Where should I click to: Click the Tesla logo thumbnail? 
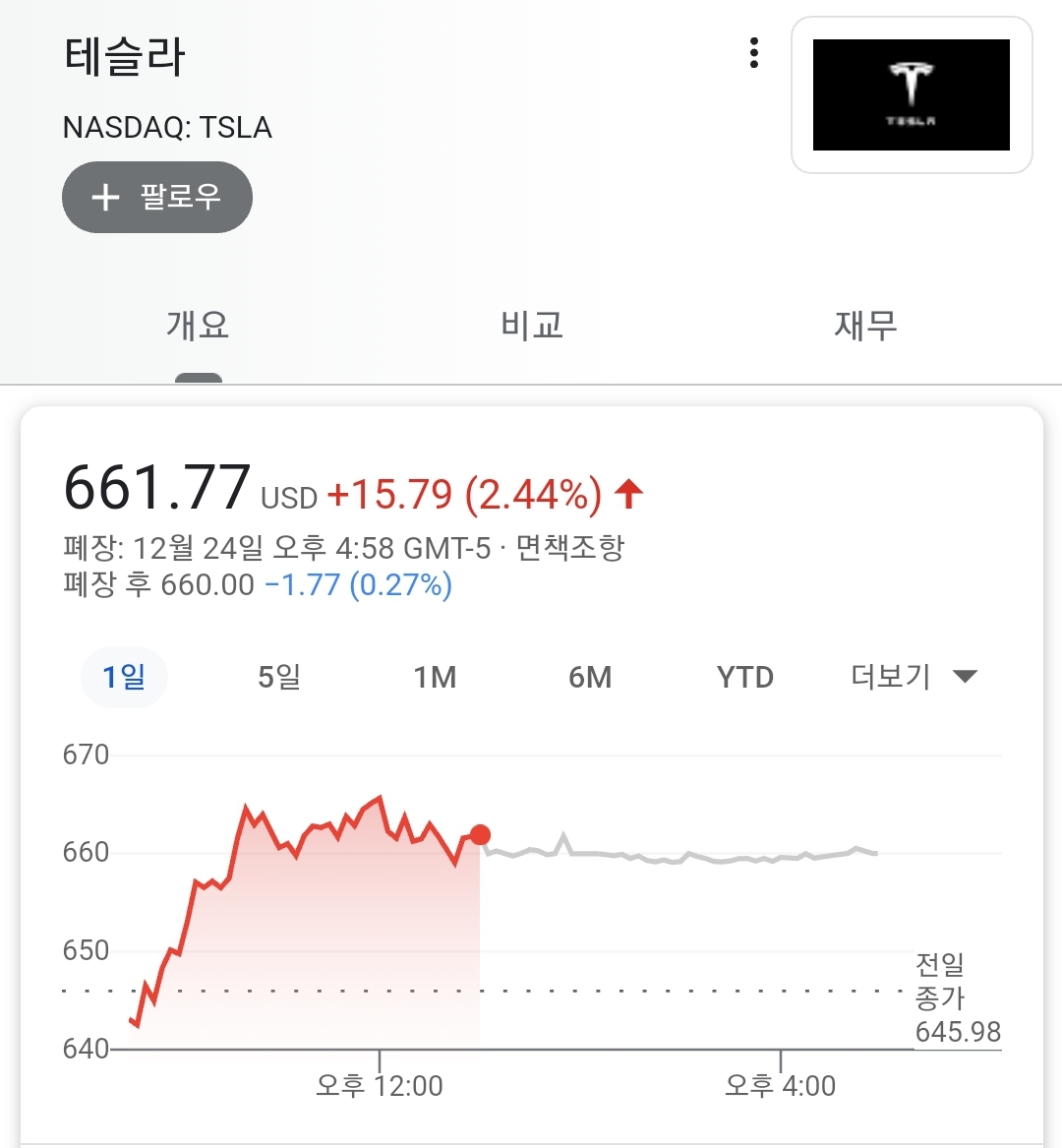(x=911, y=94)
